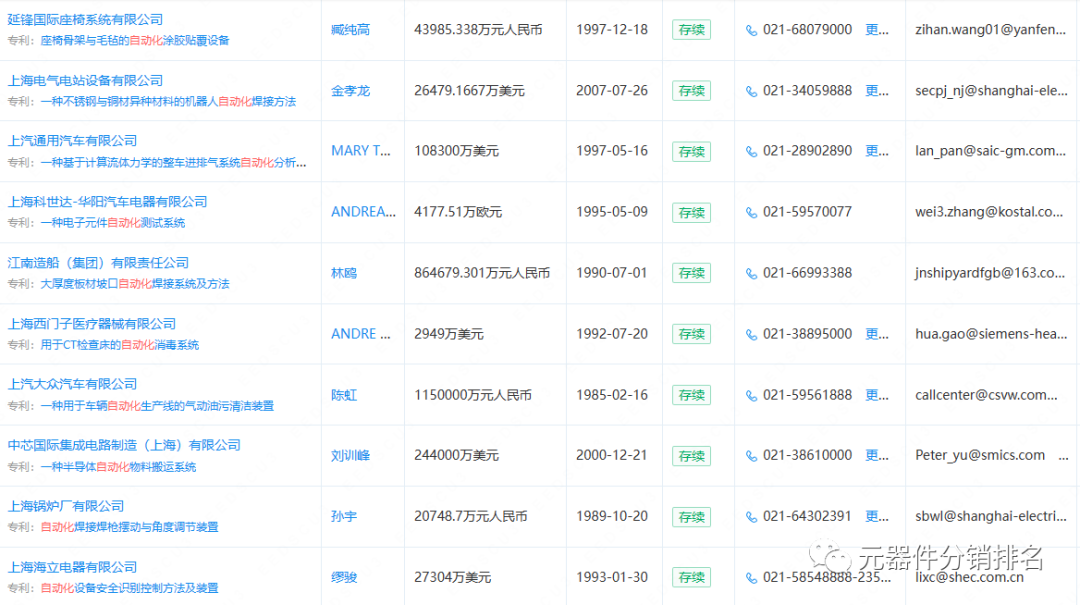Select founding date 1997-12-18

[x=612, y=30]
